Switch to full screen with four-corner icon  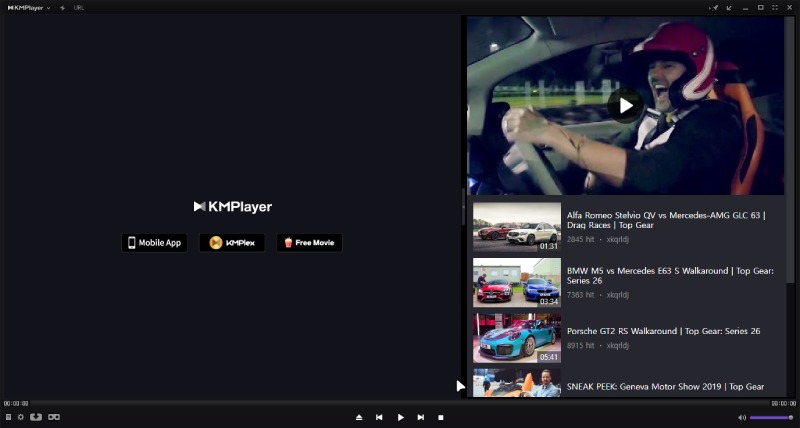tap(775, 8)
